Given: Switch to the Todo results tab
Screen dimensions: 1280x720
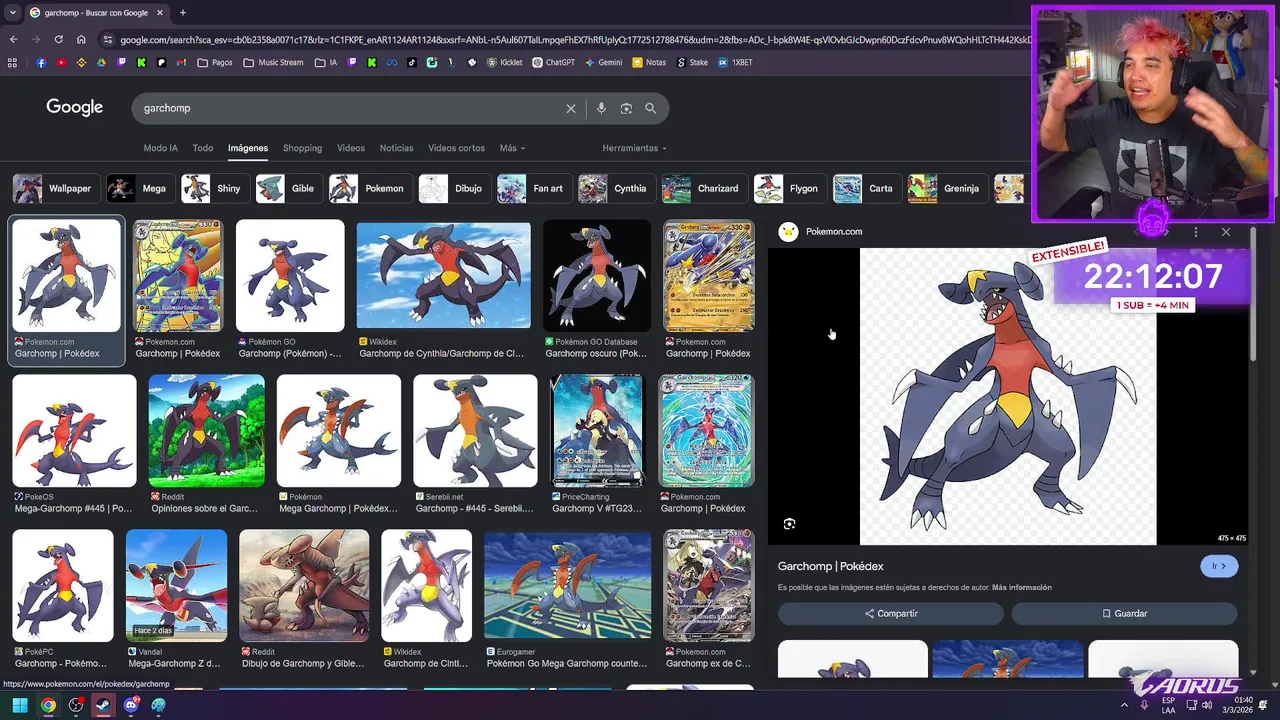Looking at the screenshot, I should click(203, 148).
